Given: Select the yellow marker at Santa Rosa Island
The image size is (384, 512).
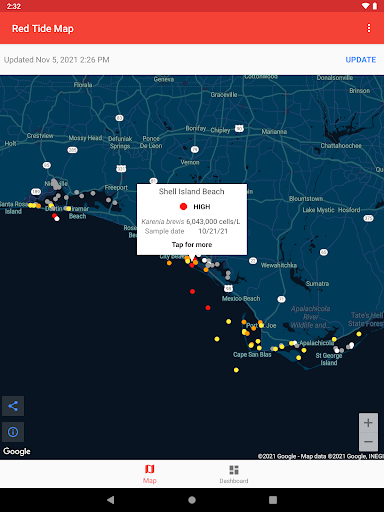Looking at the screenshot, I should (31, 205).
